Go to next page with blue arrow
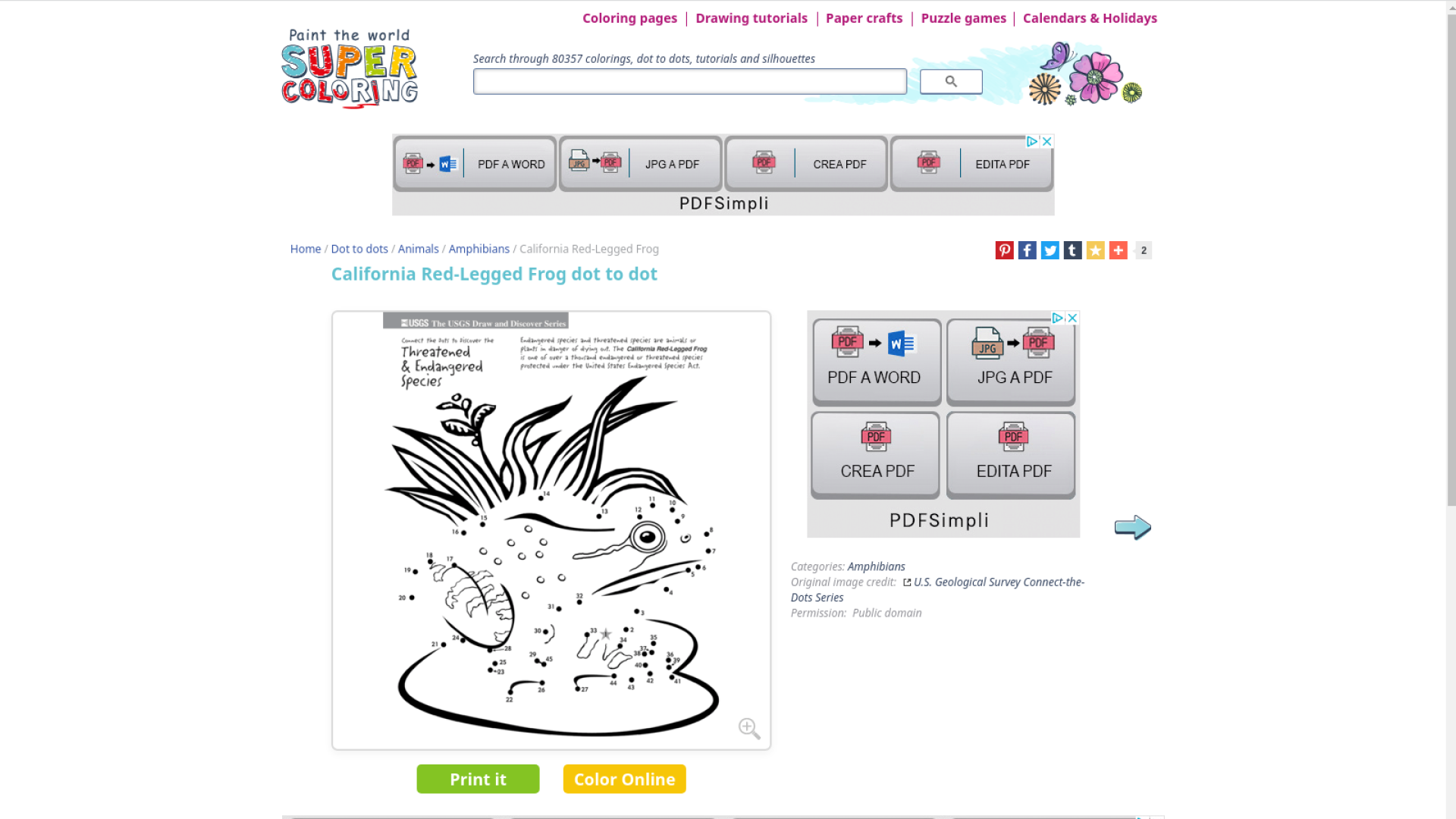The height and width of the screenshot is (819, 1456). 1132,527
